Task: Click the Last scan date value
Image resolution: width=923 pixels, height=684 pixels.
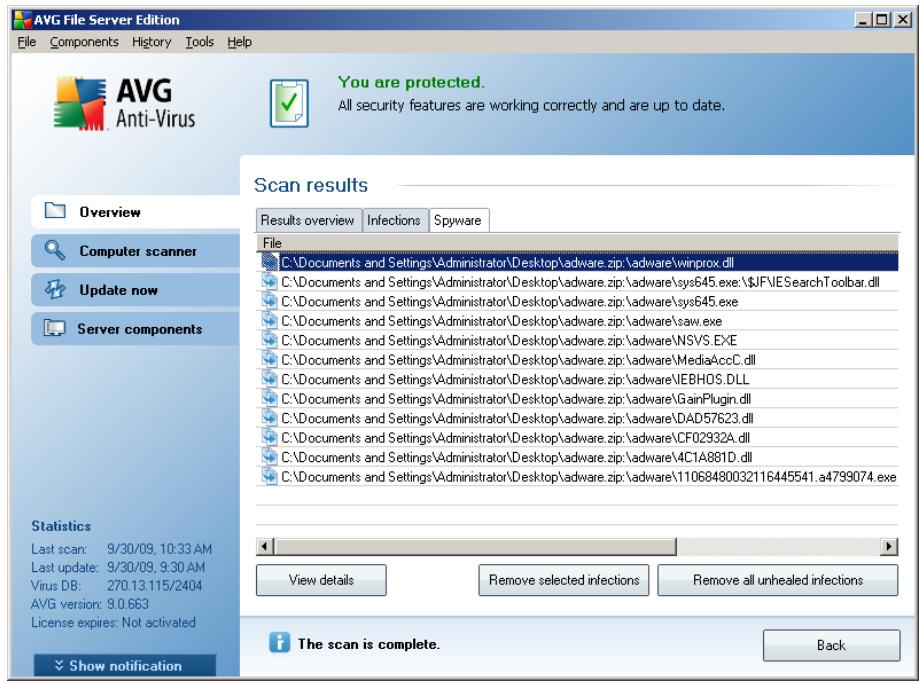Action: 159,549
